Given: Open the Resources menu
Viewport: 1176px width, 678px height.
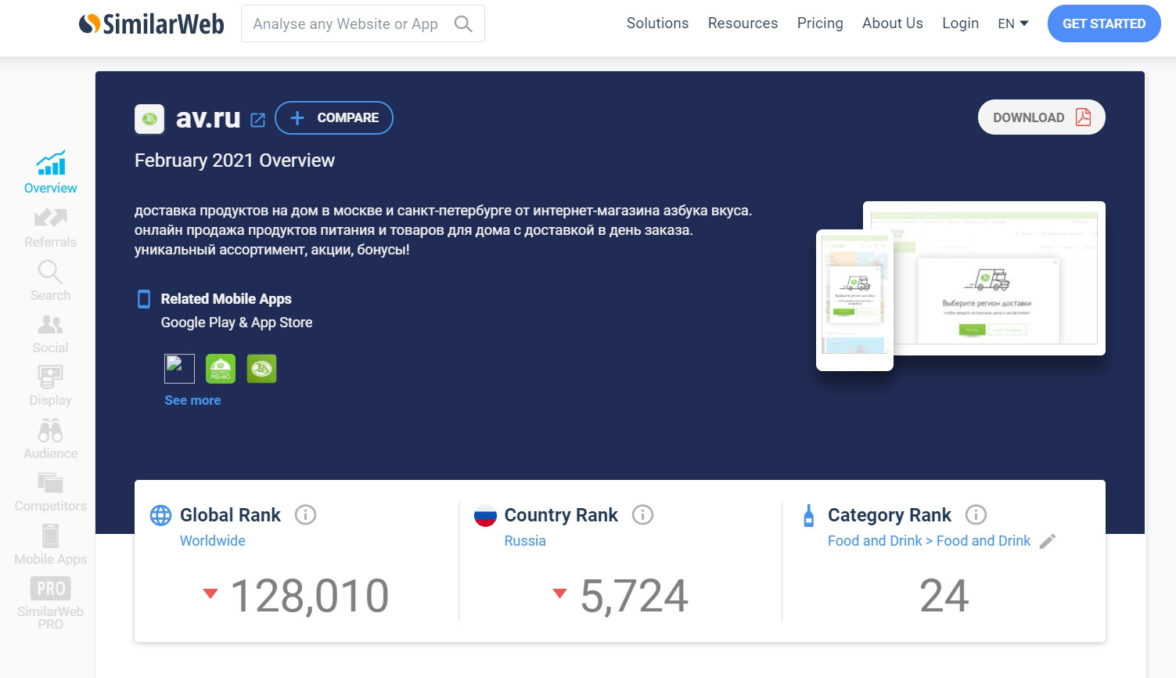Looking at the screenshot, I should [742, 23].
